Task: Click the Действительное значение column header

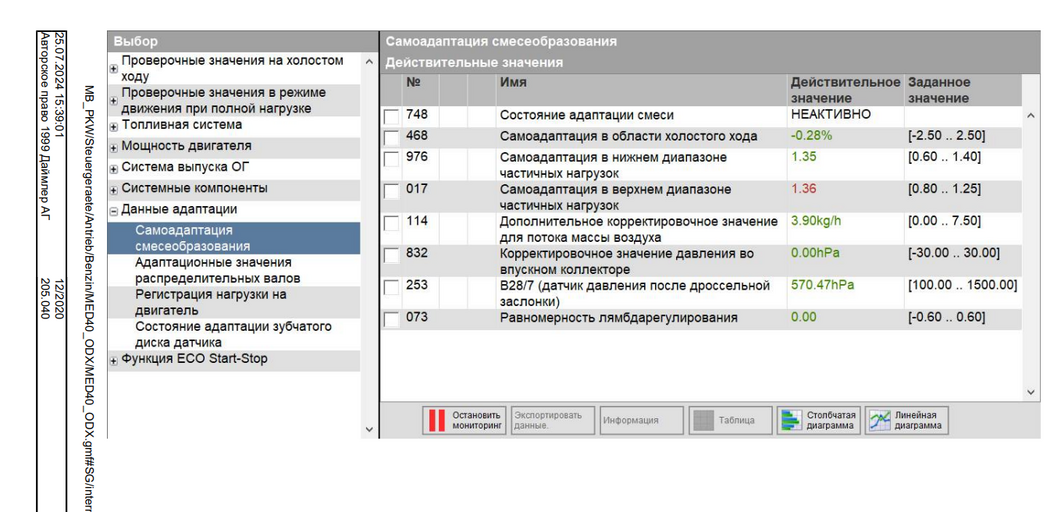Action: point(846,90)
